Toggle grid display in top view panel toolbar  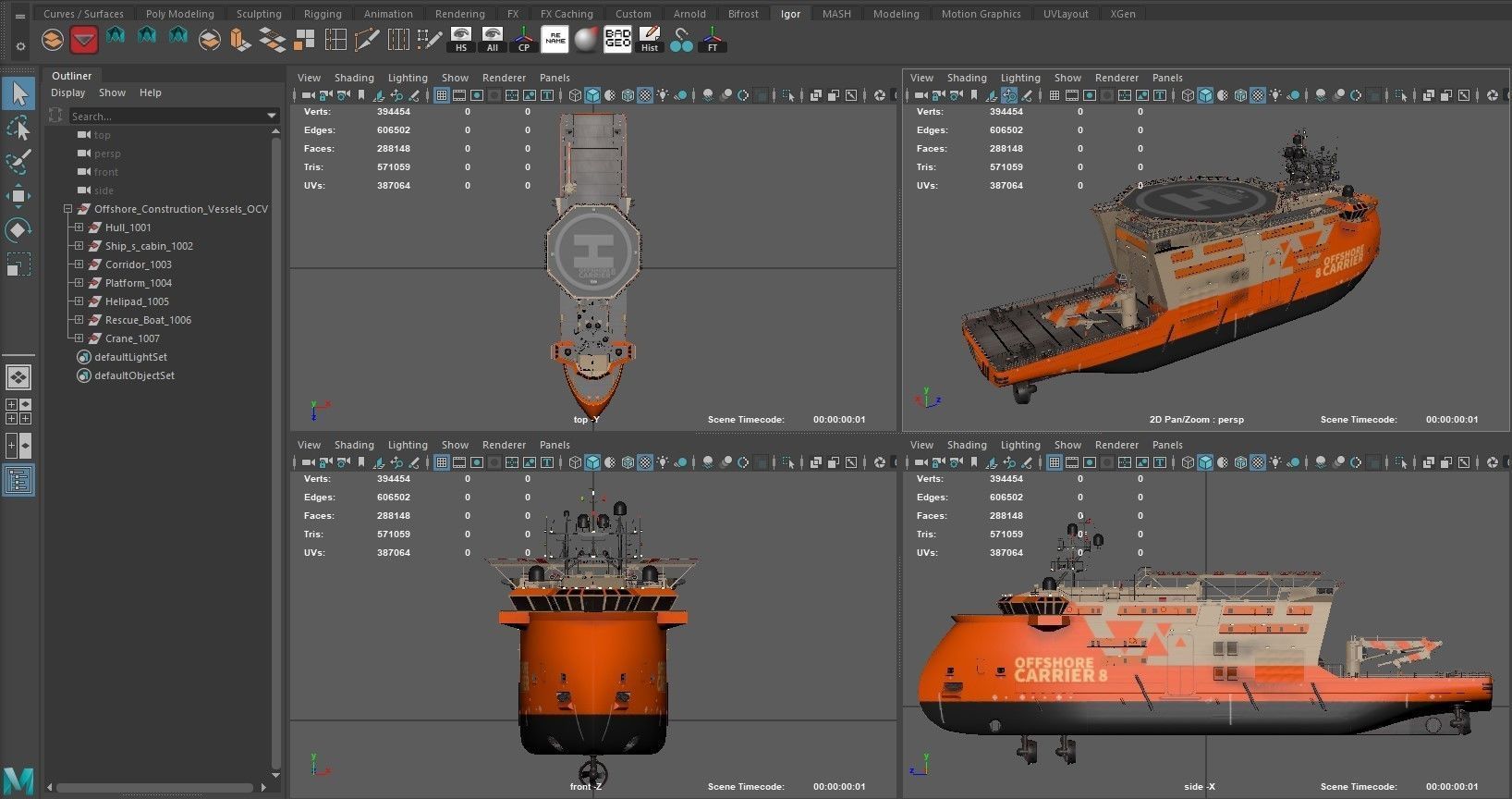coord(442,95)
